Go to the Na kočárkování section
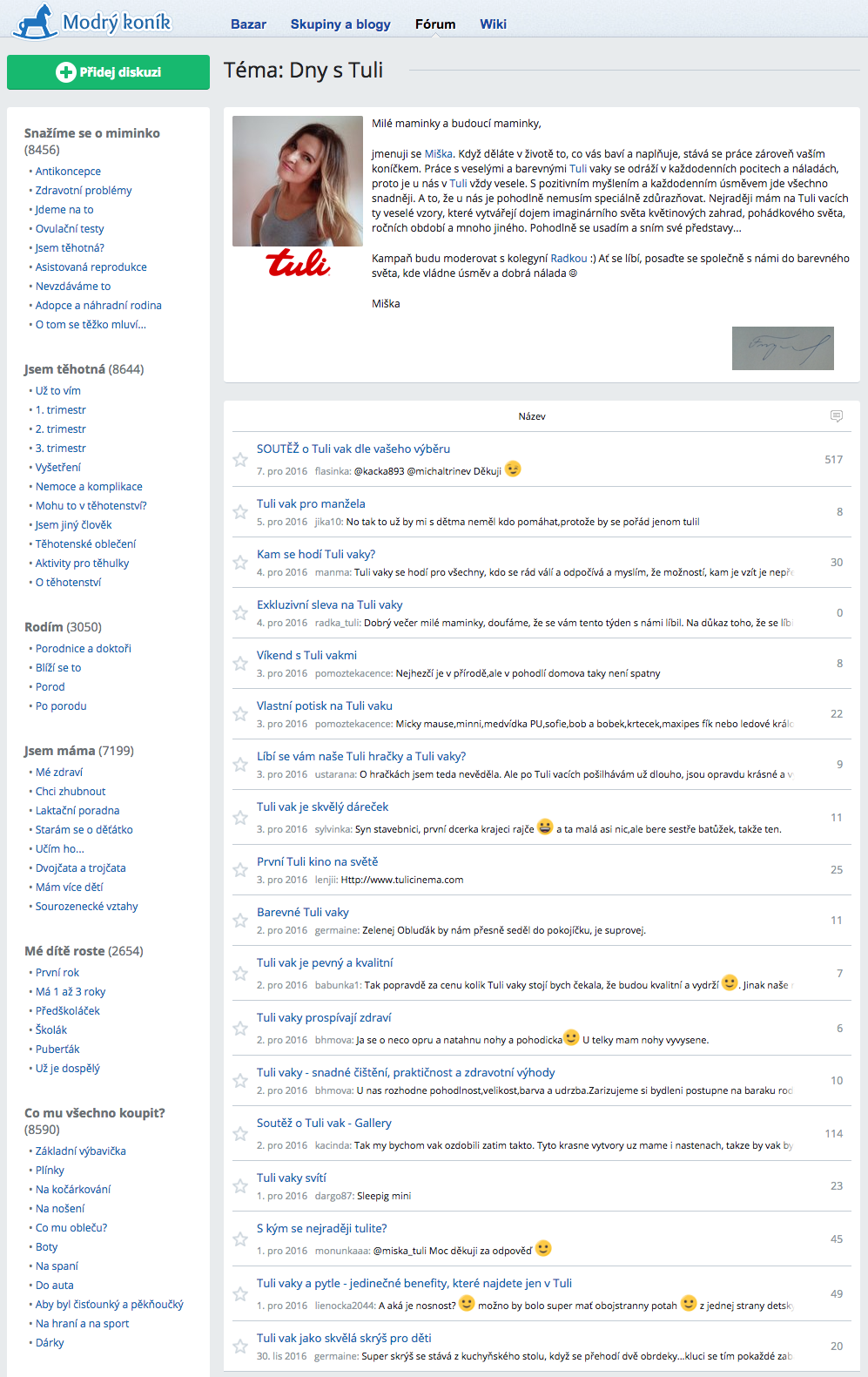The height and width of the screenshot is (1377, 868). pos(73,1190)
